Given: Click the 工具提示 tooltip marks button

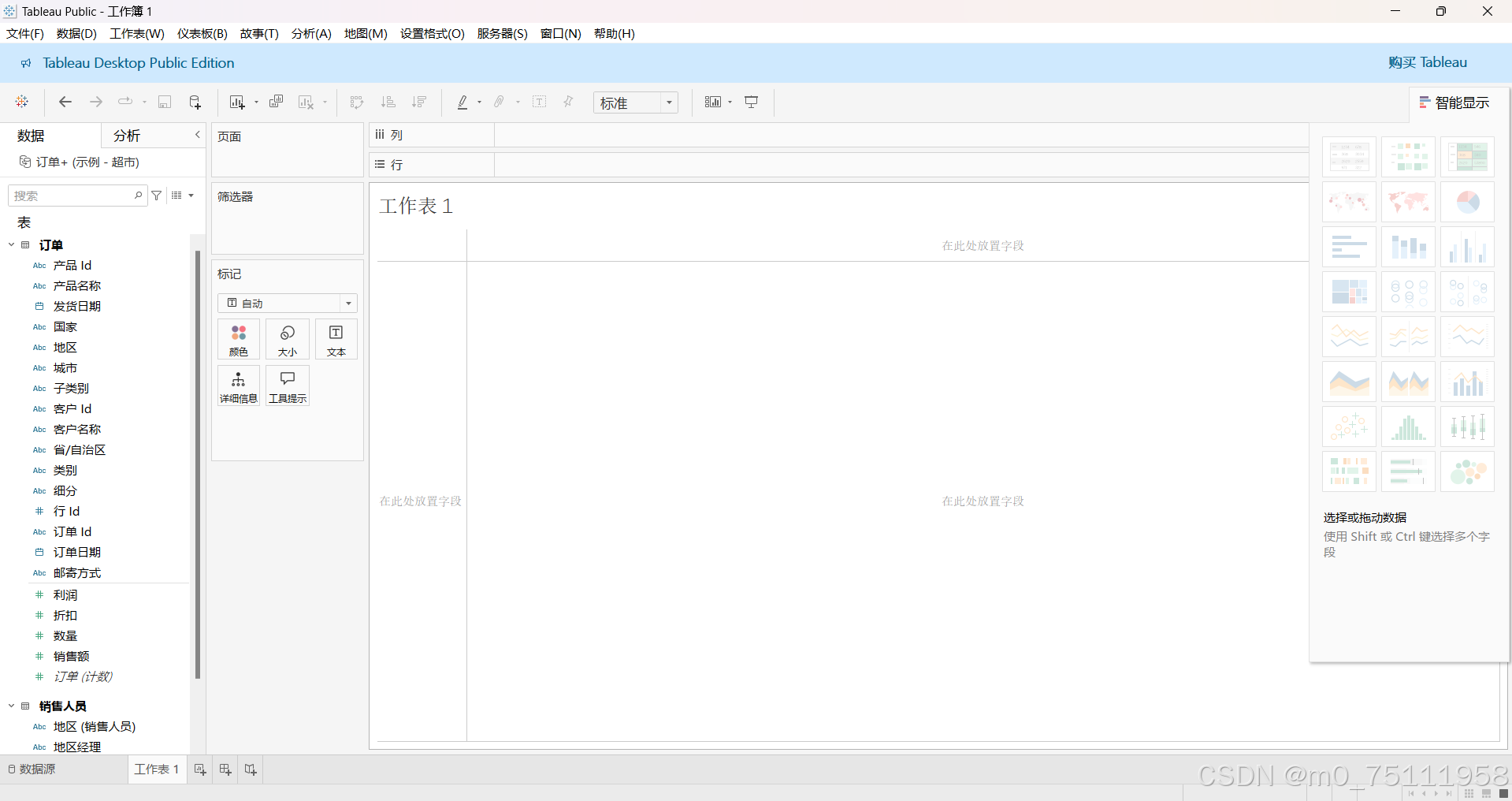Looking at the screenshot, I should pyautogui.click(x=288, y=386).
